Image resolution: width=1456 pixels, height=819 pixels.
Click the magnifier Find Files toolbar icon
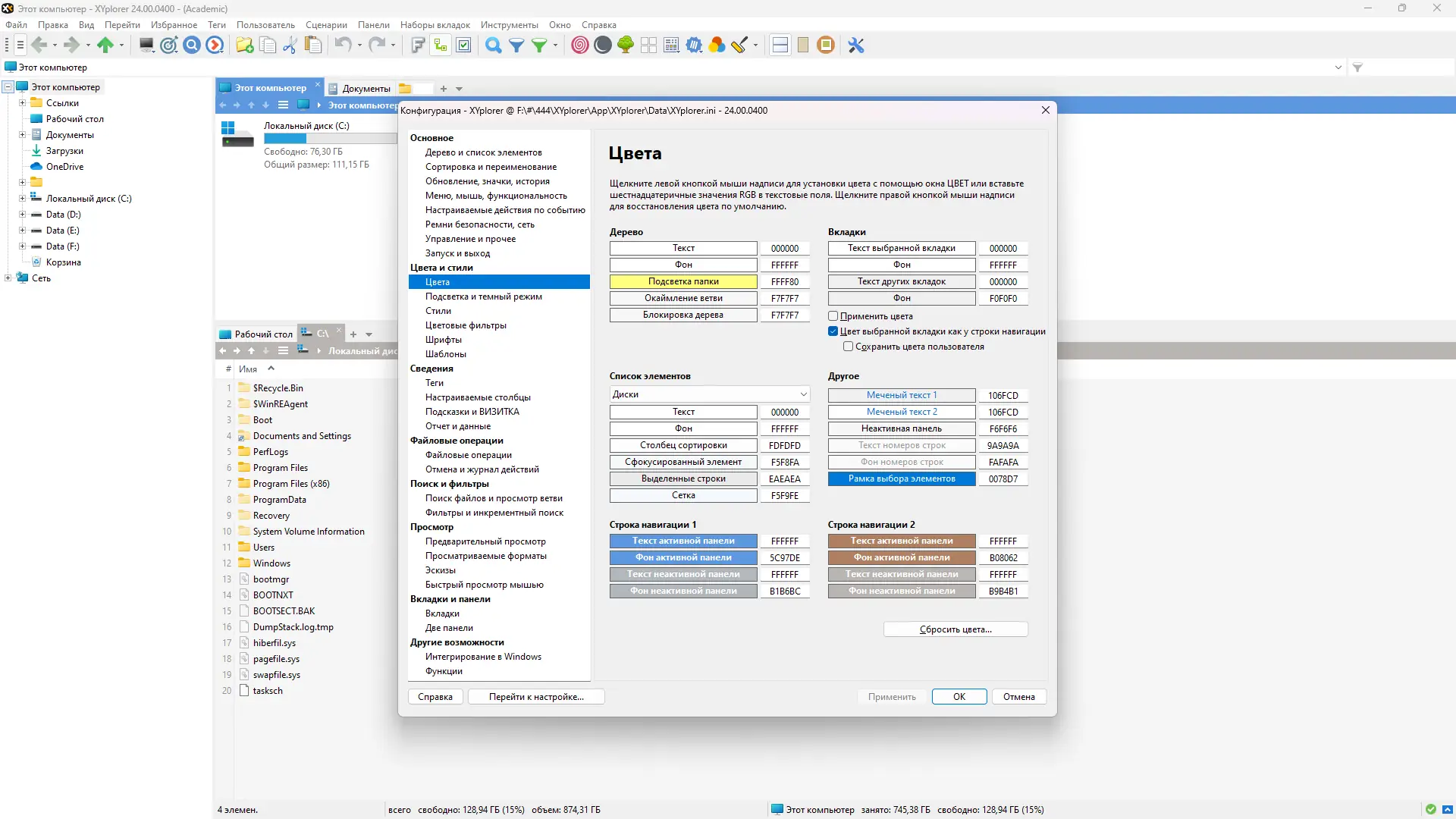pos(493,45)
